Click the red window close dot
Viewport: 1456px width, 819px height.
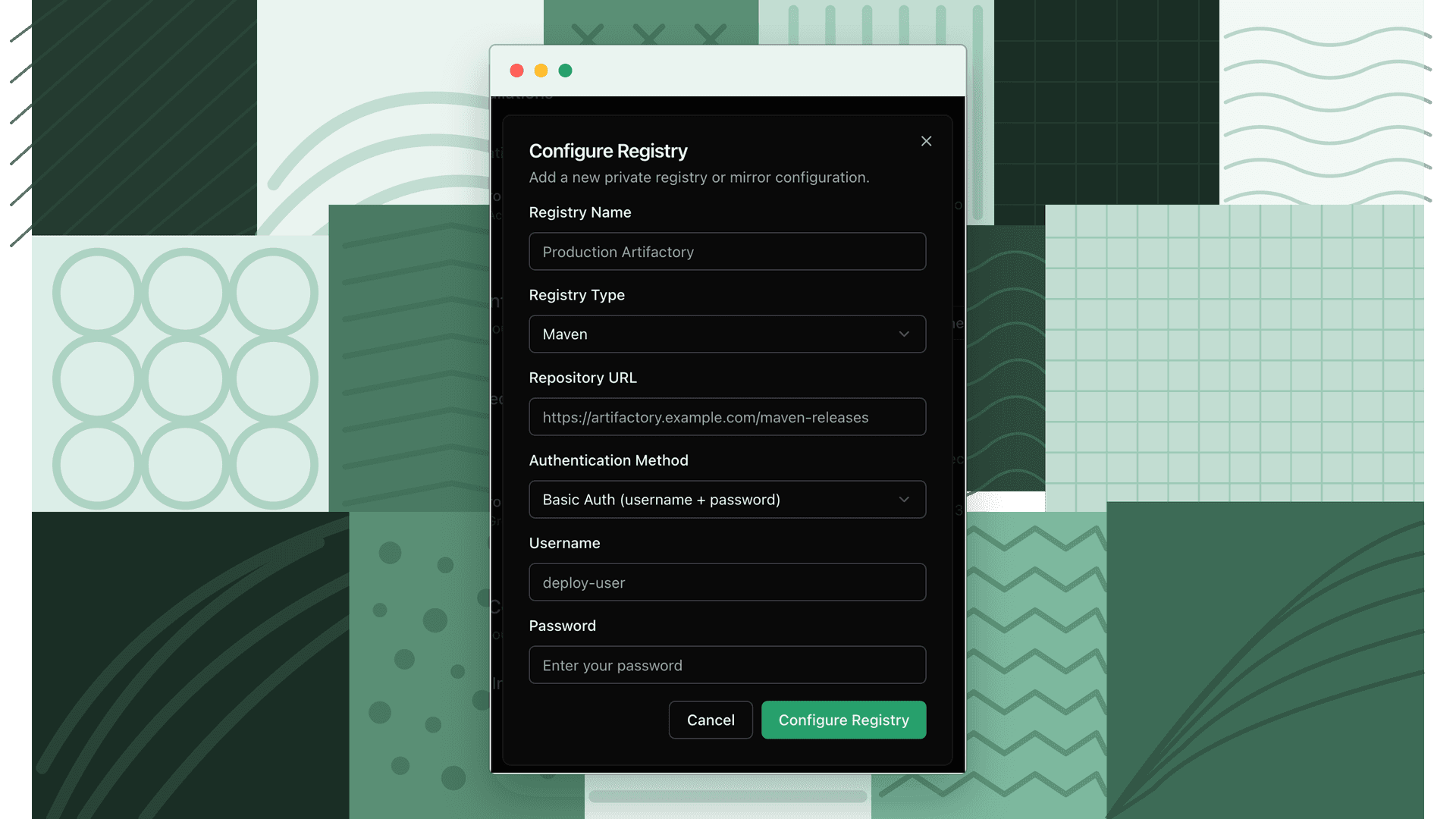pos(516,71)
